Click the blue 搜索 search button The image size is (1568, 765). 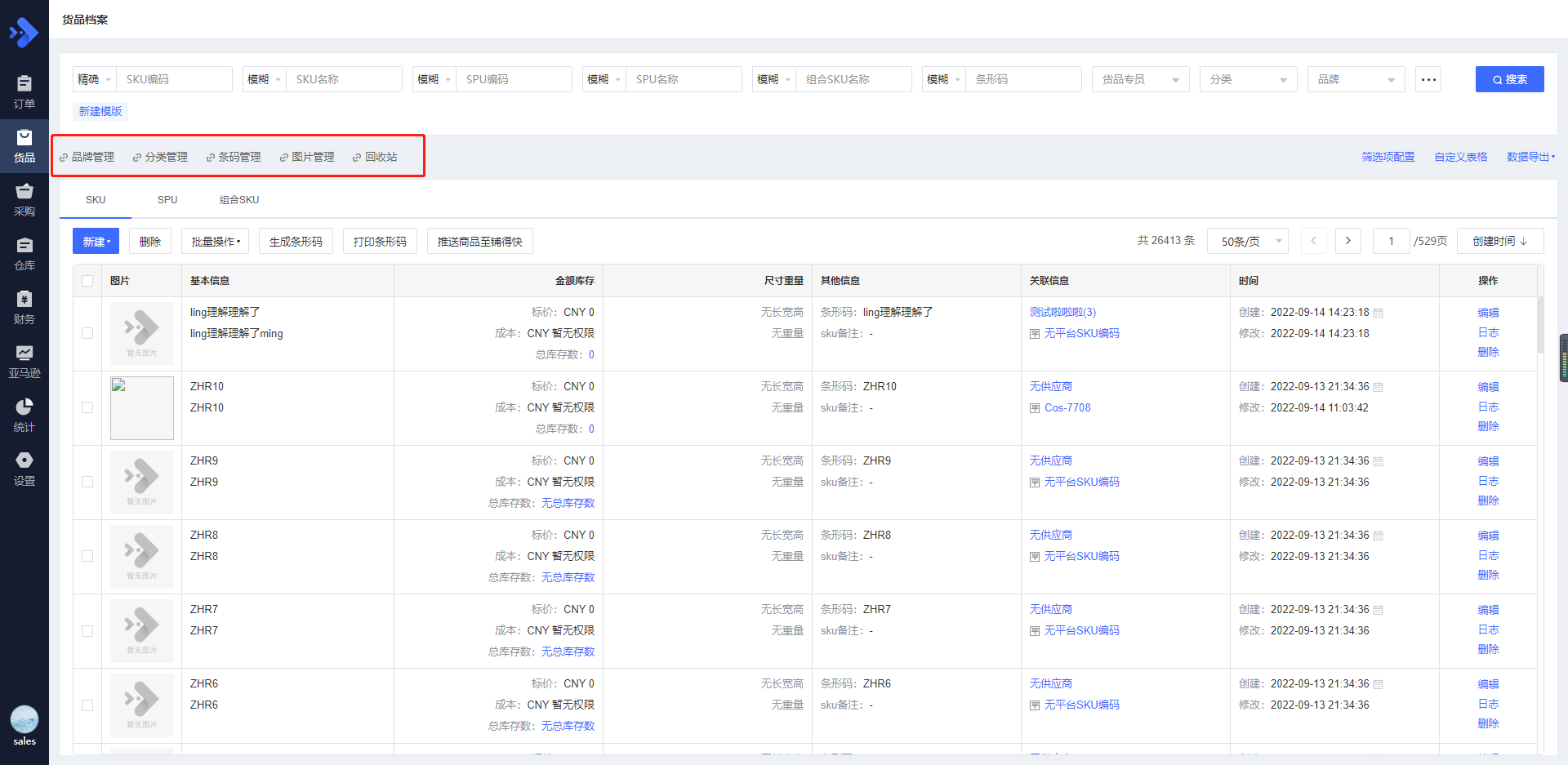click(x=1510, y=79)
